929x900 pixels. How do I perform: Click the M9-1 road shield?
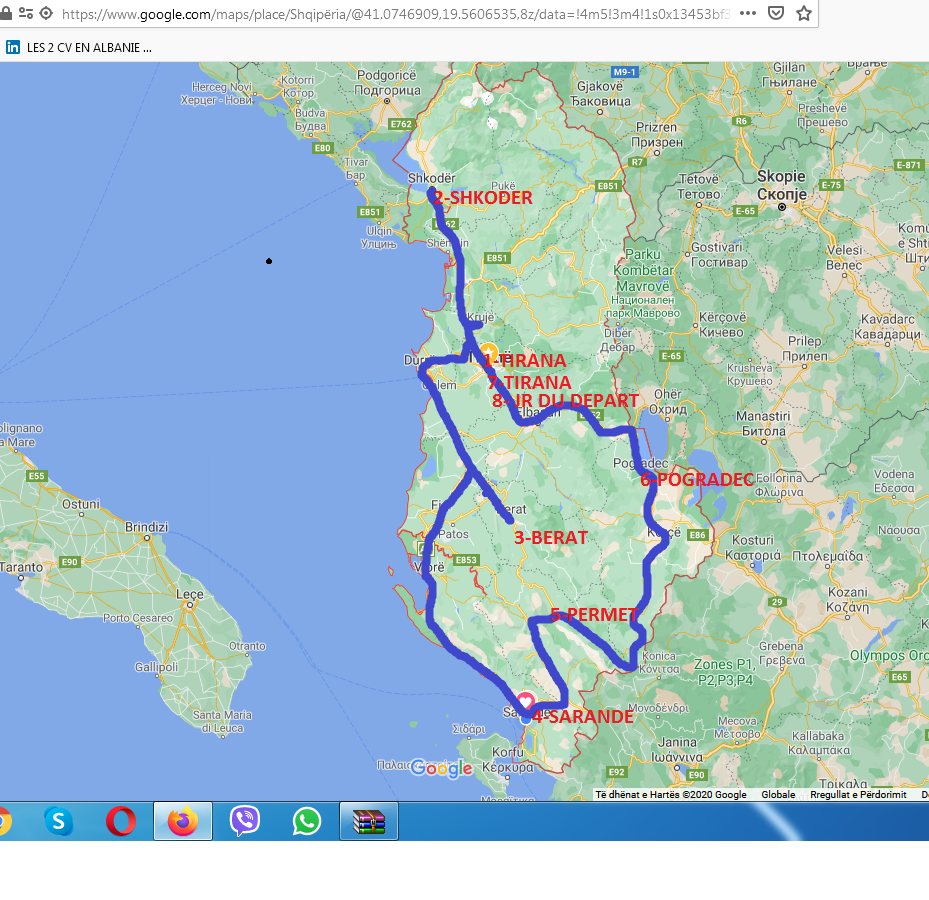[x=624, y=72]
